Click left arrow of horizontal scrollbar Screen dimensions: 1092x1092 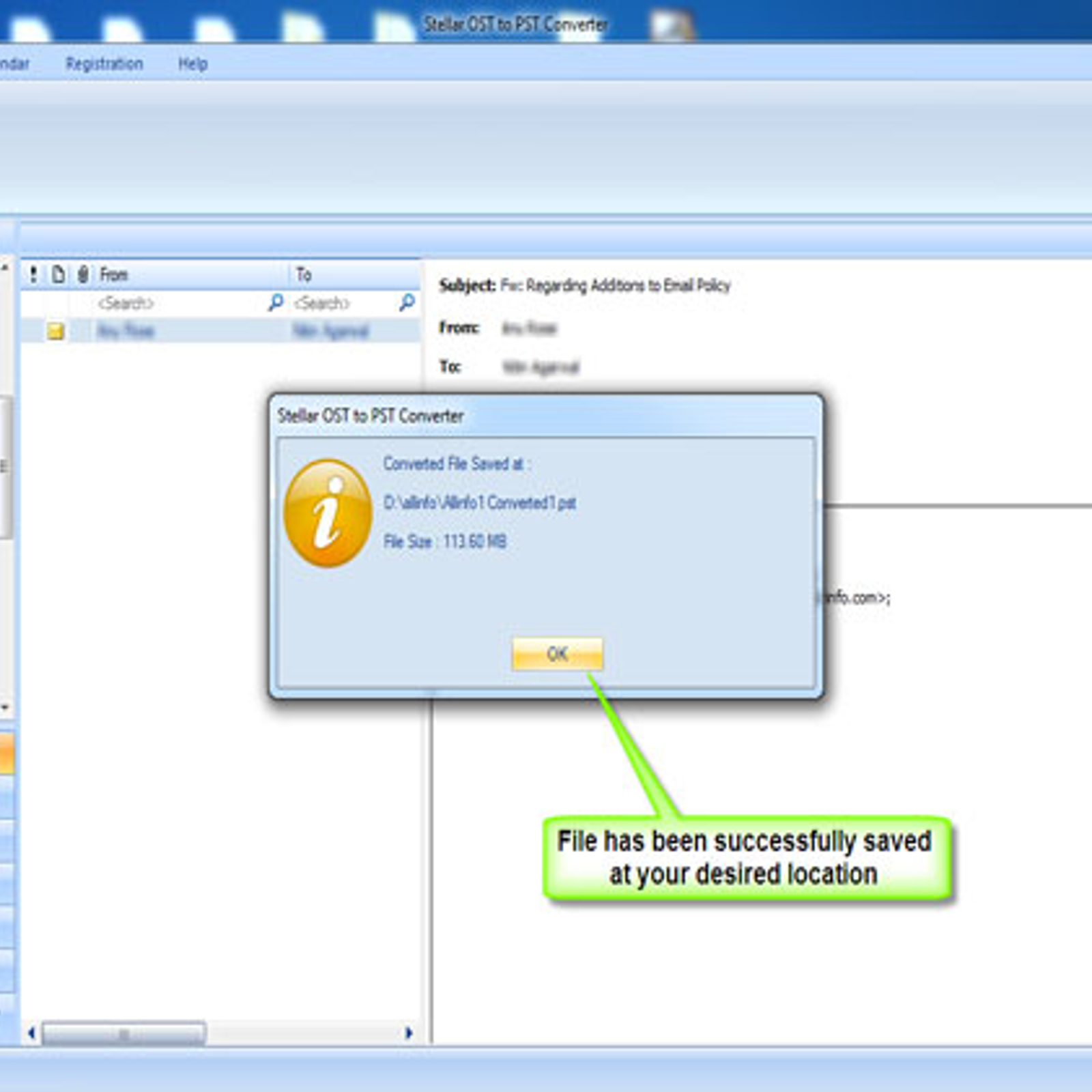coord(31,1033)
